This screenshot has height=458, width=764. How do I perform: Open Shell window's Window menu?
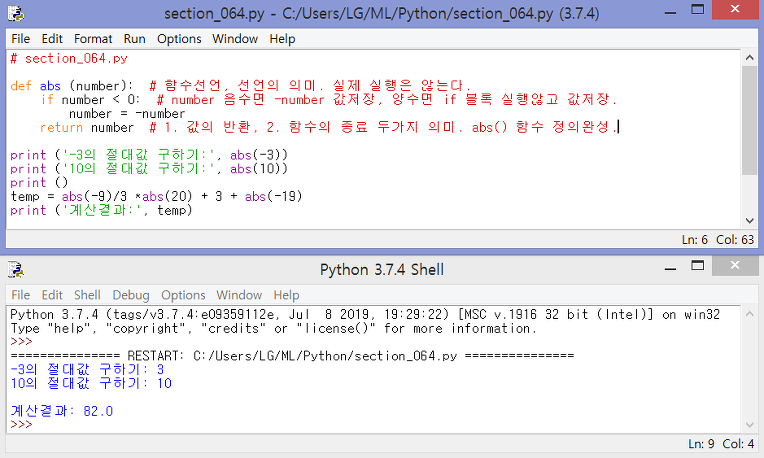point(239,295)
